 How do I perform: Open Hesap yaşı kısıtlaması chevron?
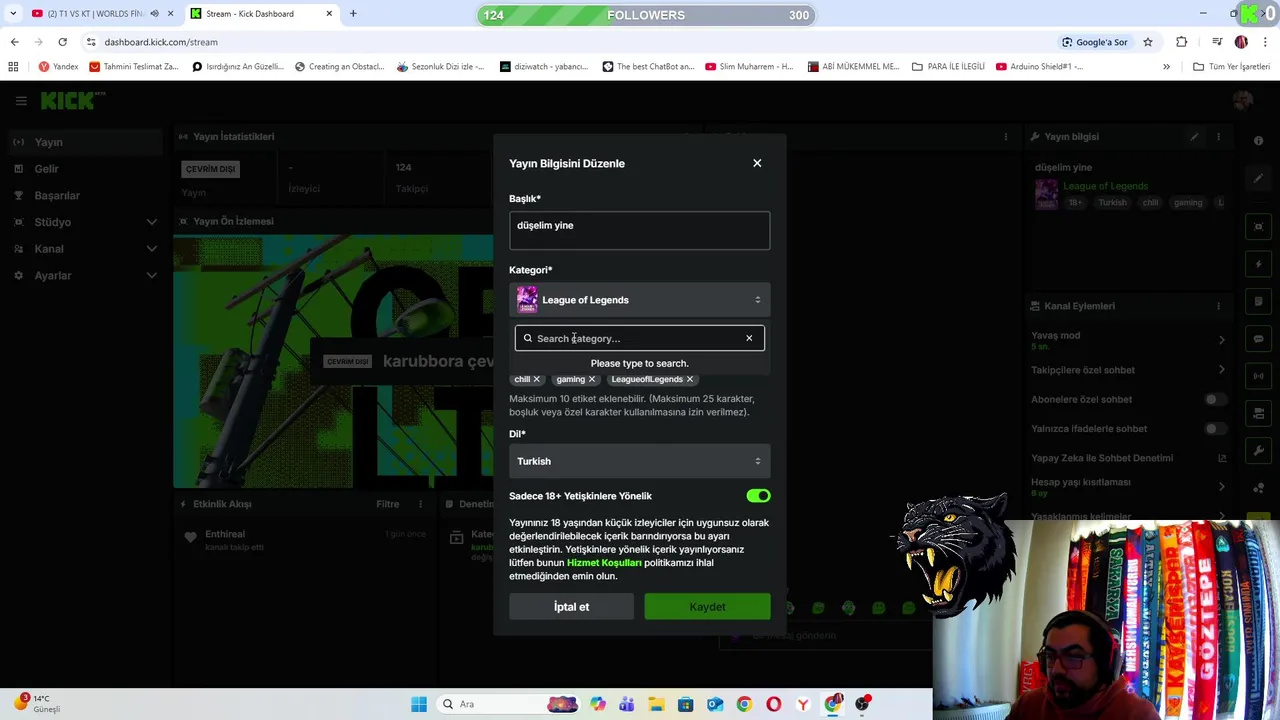coord(1221,486)
